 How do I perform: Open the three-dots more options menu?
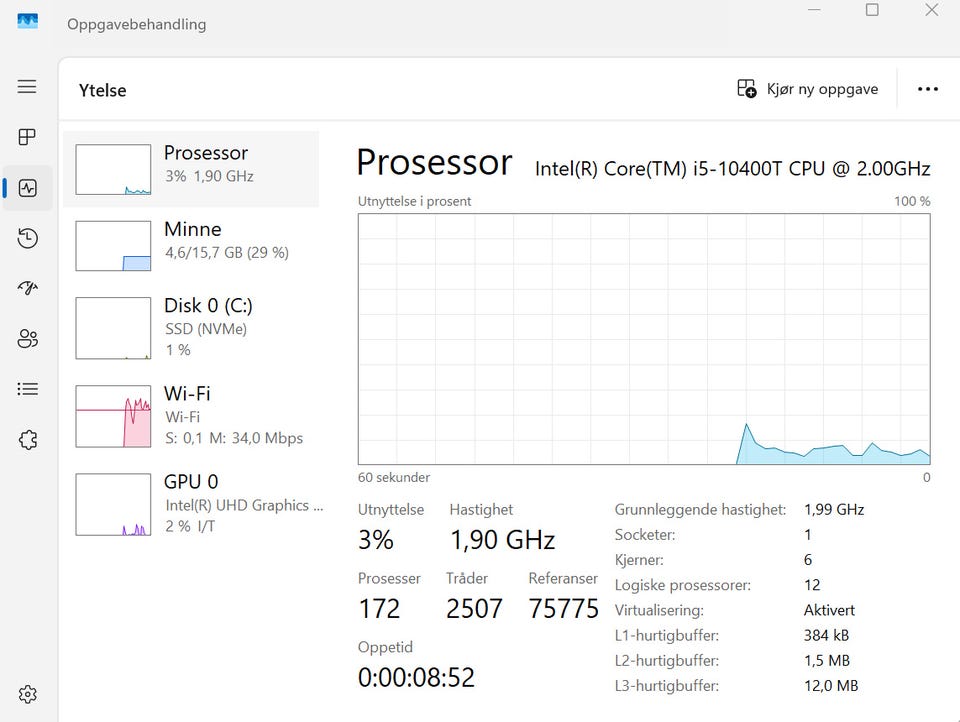click(x=928, y=89)
